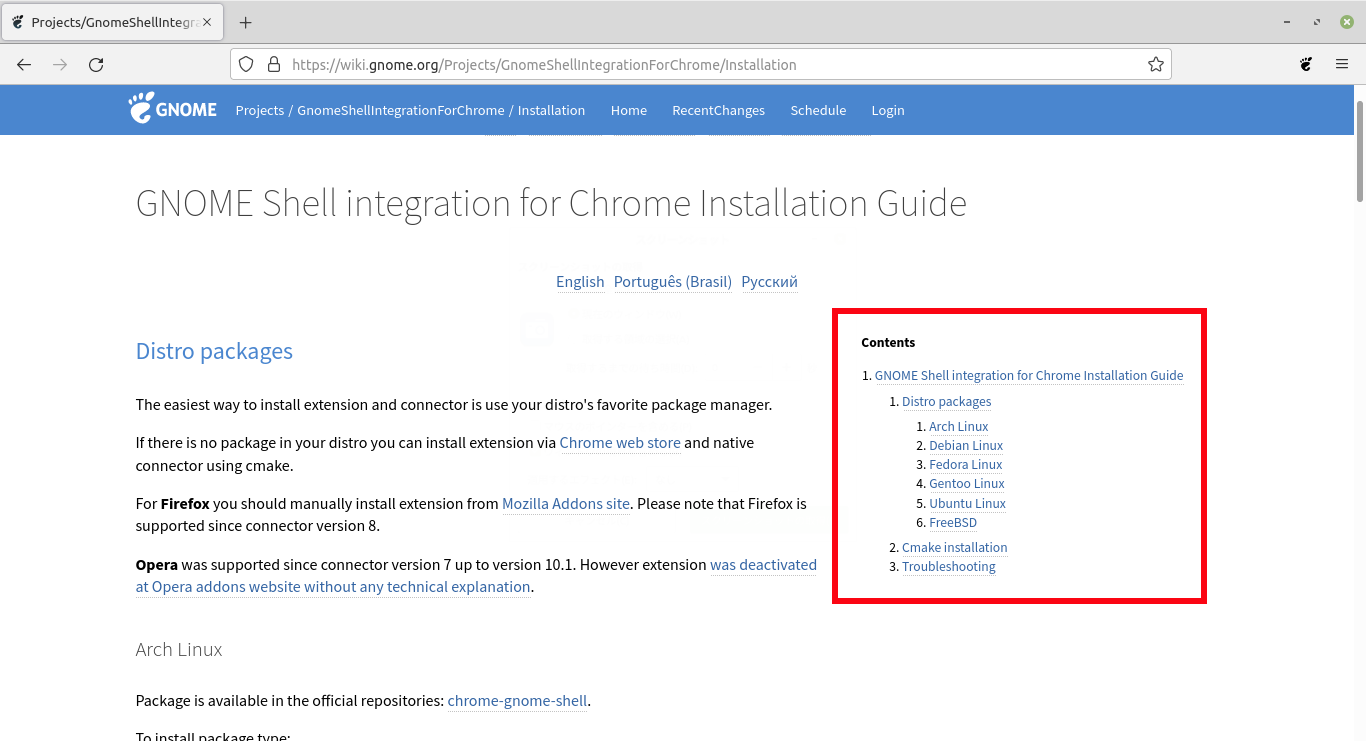Screen dimensions: 1366x741
Task: Click the shield tracking protection icon
Action: (x=247, y=64)
